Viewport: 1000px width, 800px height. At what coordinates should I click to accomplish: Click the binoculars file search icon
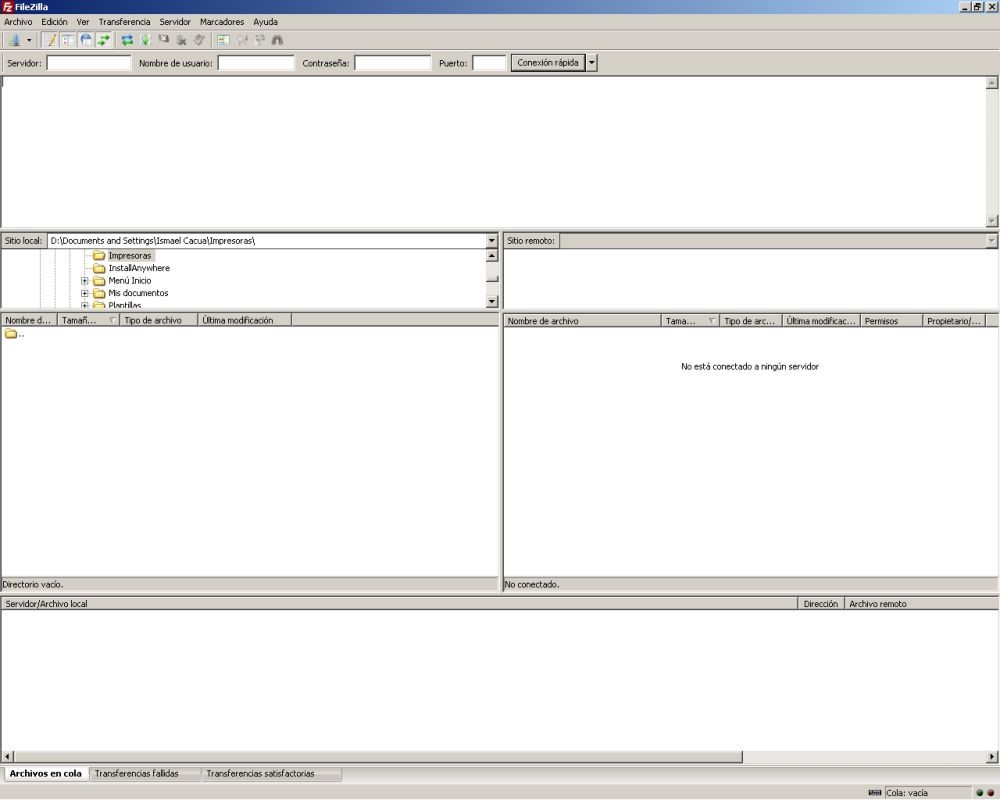click(x=277, y=40)
